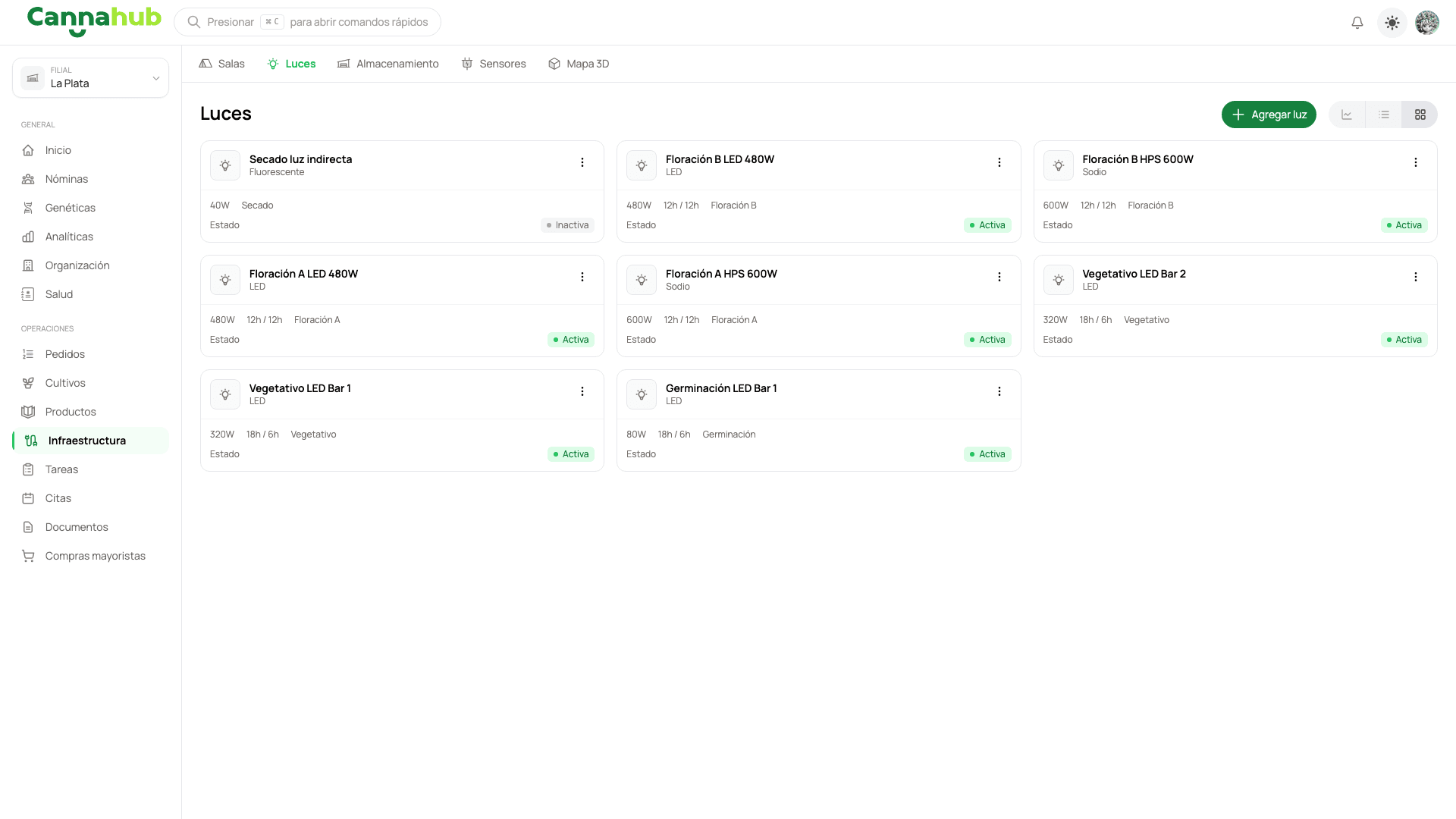Open the Mapa 3D tab
This screenshot has width=1456, height=819.
click(579, 64)
